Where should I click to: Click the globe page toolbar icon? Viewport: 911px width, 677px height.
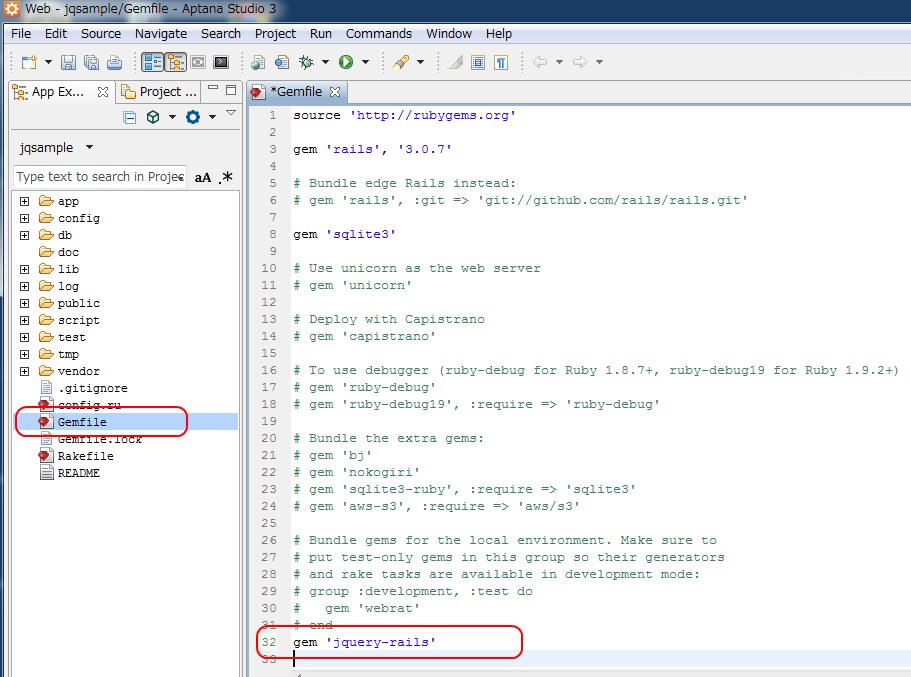click(258, 62)
